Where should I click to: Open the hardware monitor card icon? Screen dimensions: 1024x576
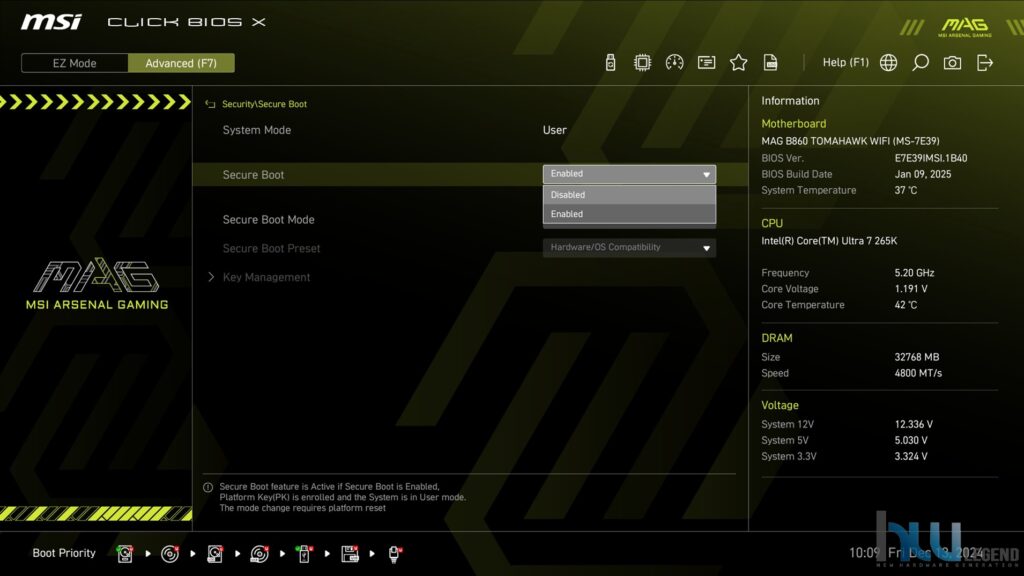coord(706,63)
